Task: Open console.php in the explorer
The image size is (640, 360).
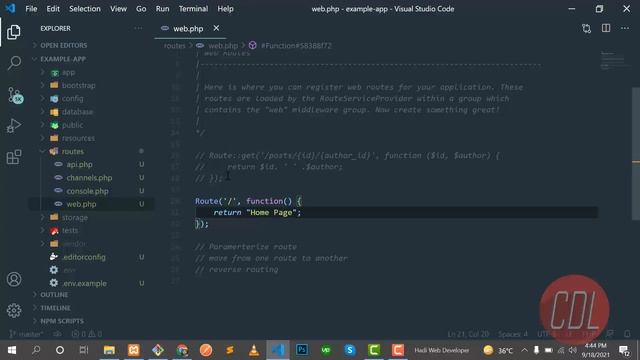Action: coord(87,191)
